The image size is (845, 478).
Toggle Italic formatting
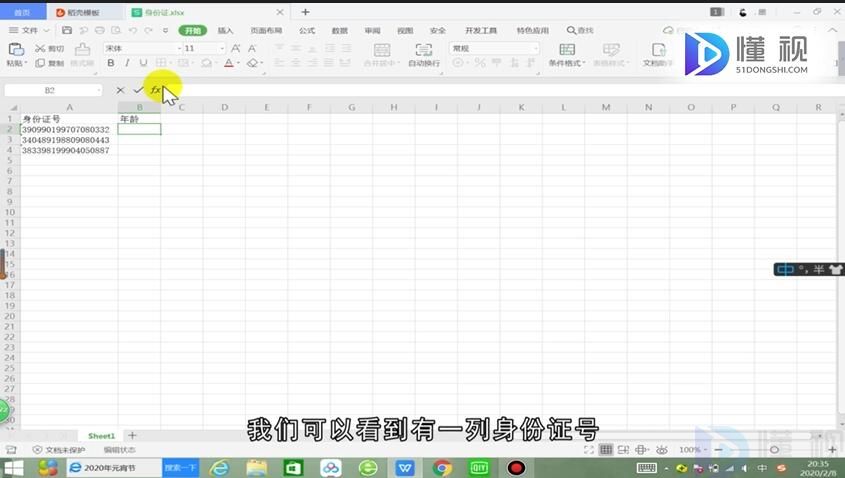click(x=127, y=63)
